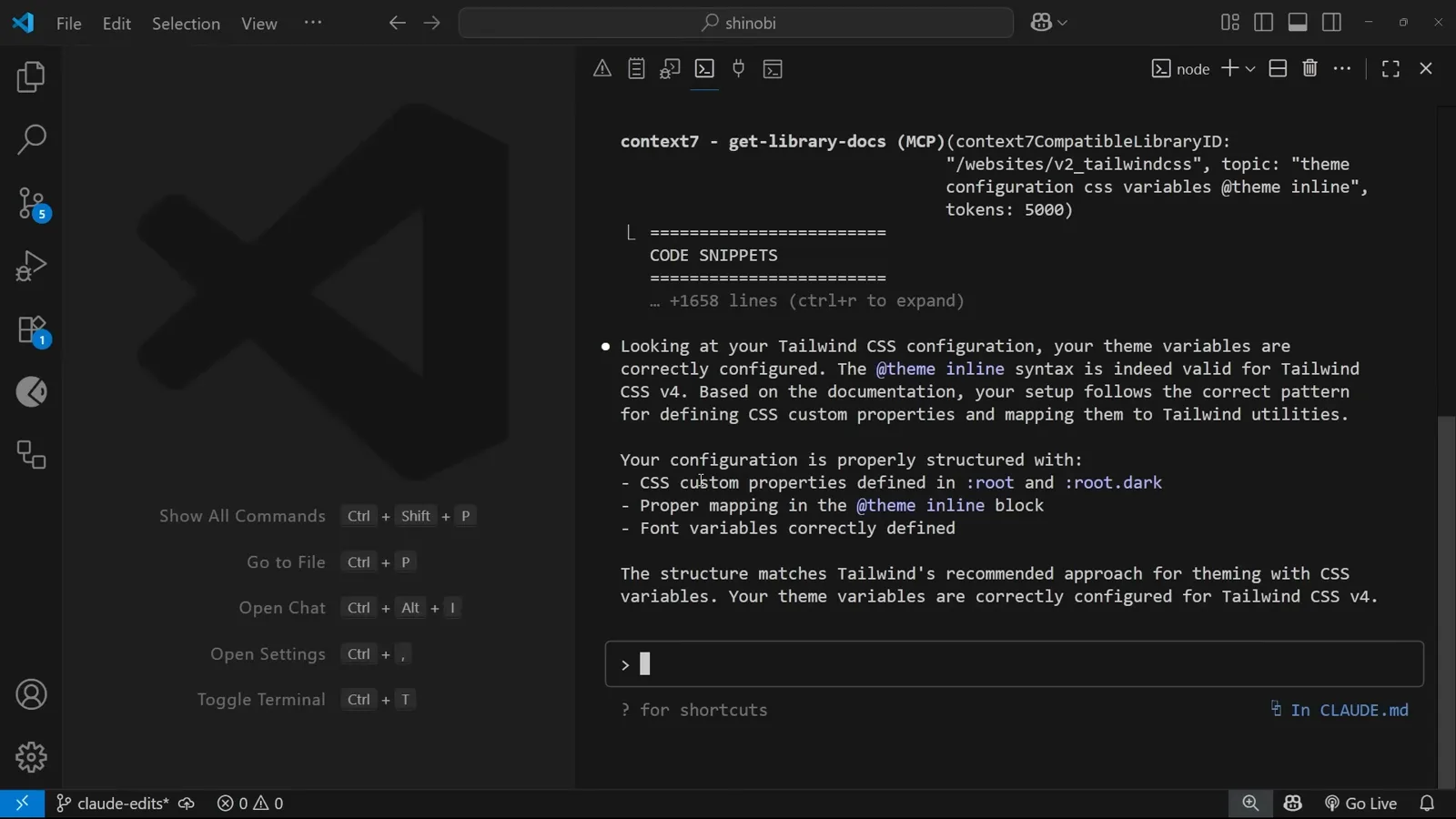The image size is (1456, 819).
Task: Open remote window from status bar
Action: (22, 804)
